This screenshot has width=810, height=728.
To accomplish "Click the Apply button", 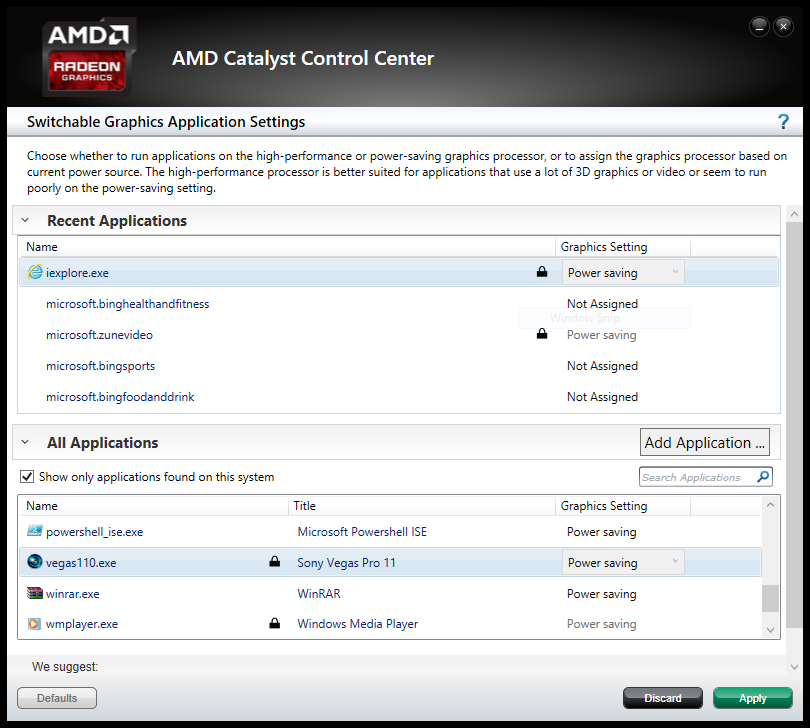I will point(752,698).
